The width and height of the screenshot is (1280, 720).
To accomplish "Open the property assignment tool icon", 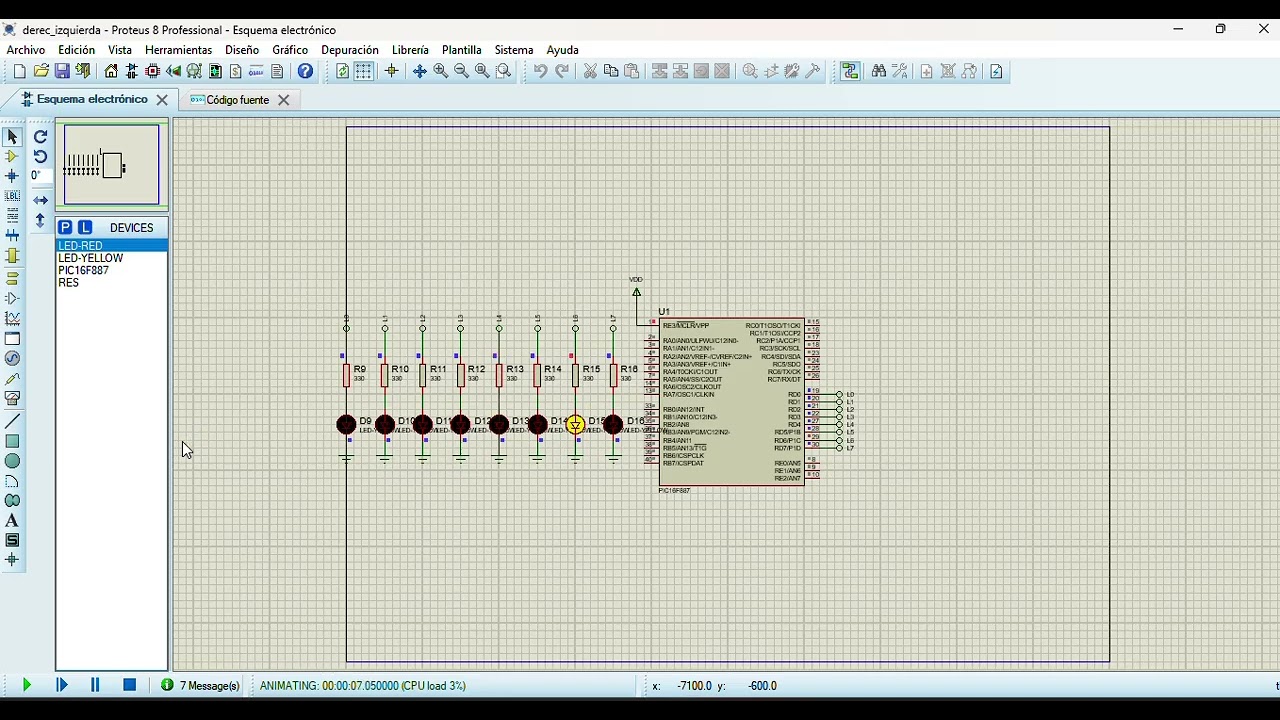I will tap(900, 71).
